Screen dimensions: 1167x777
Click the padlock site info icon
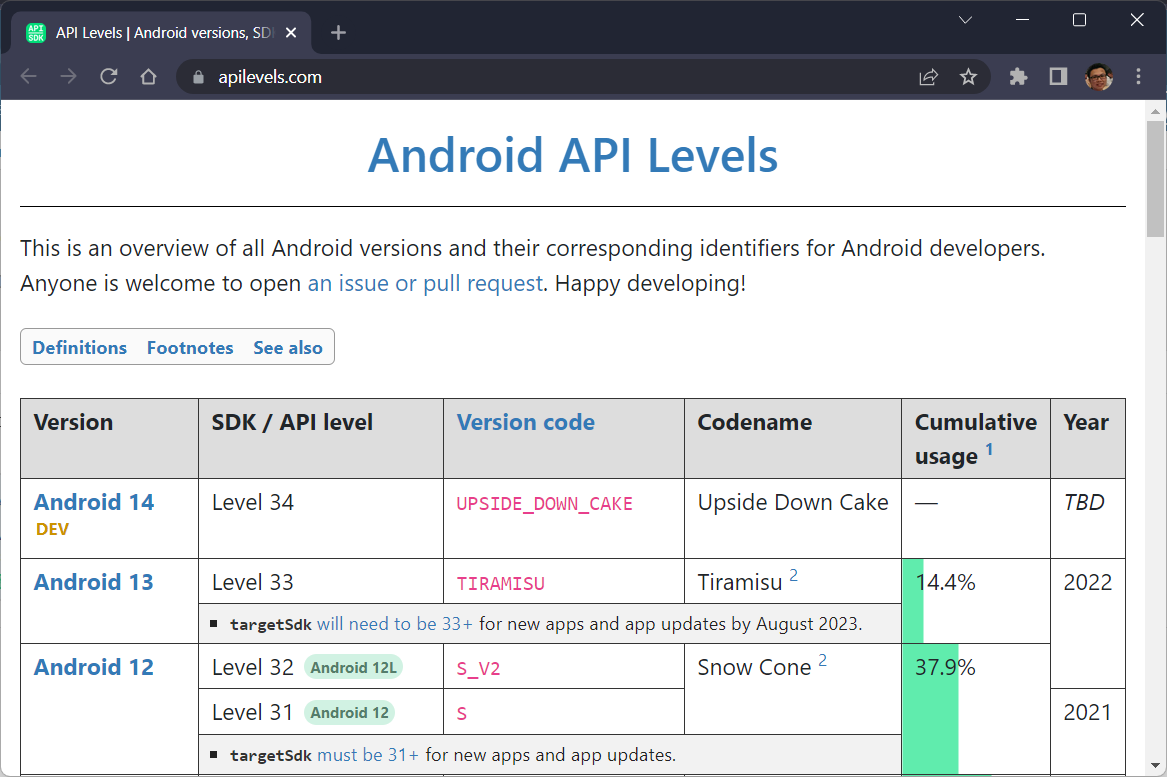coord(198,77)
